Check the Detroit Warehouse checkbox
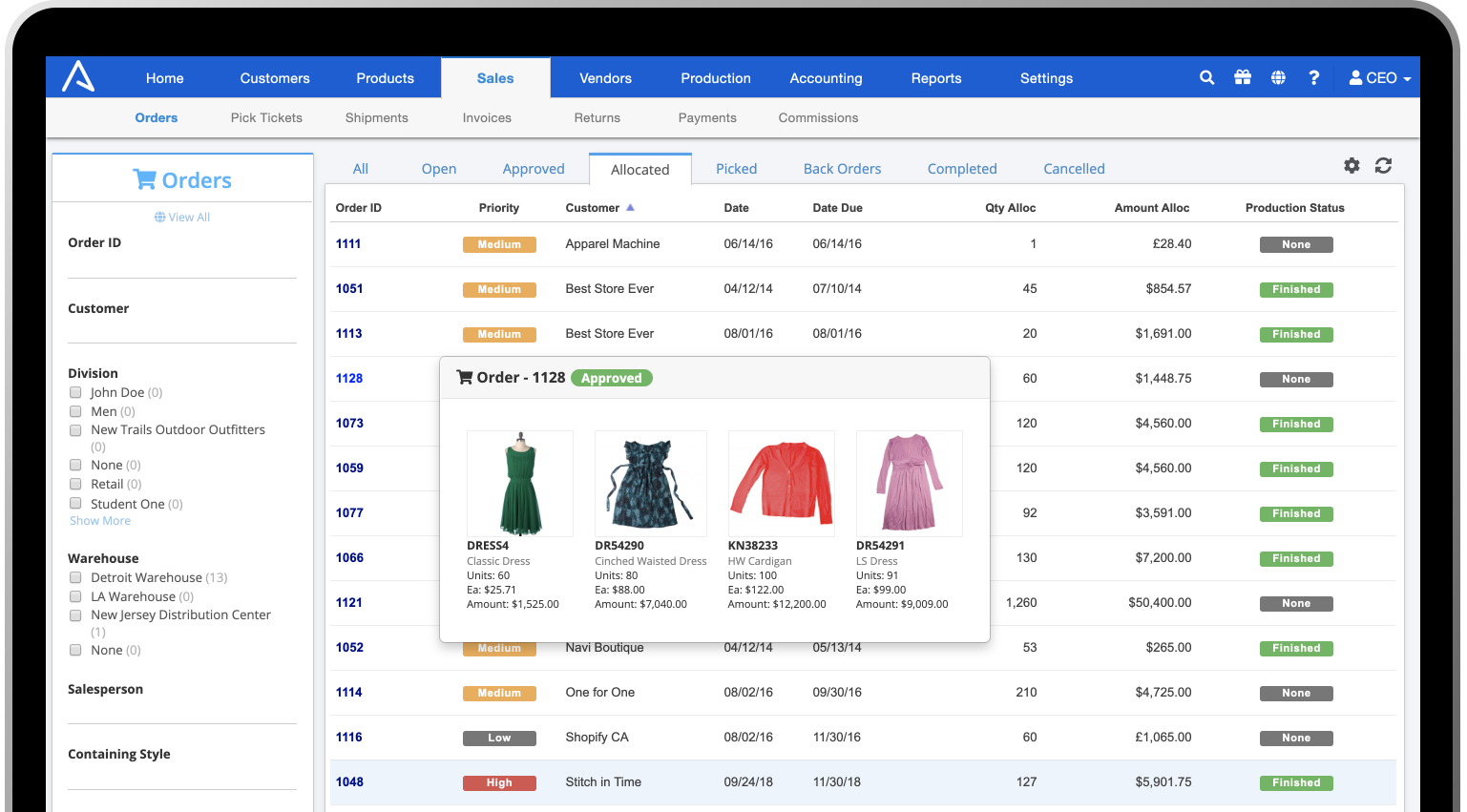This screenshot has width=1467, height=812. [75, 577]
